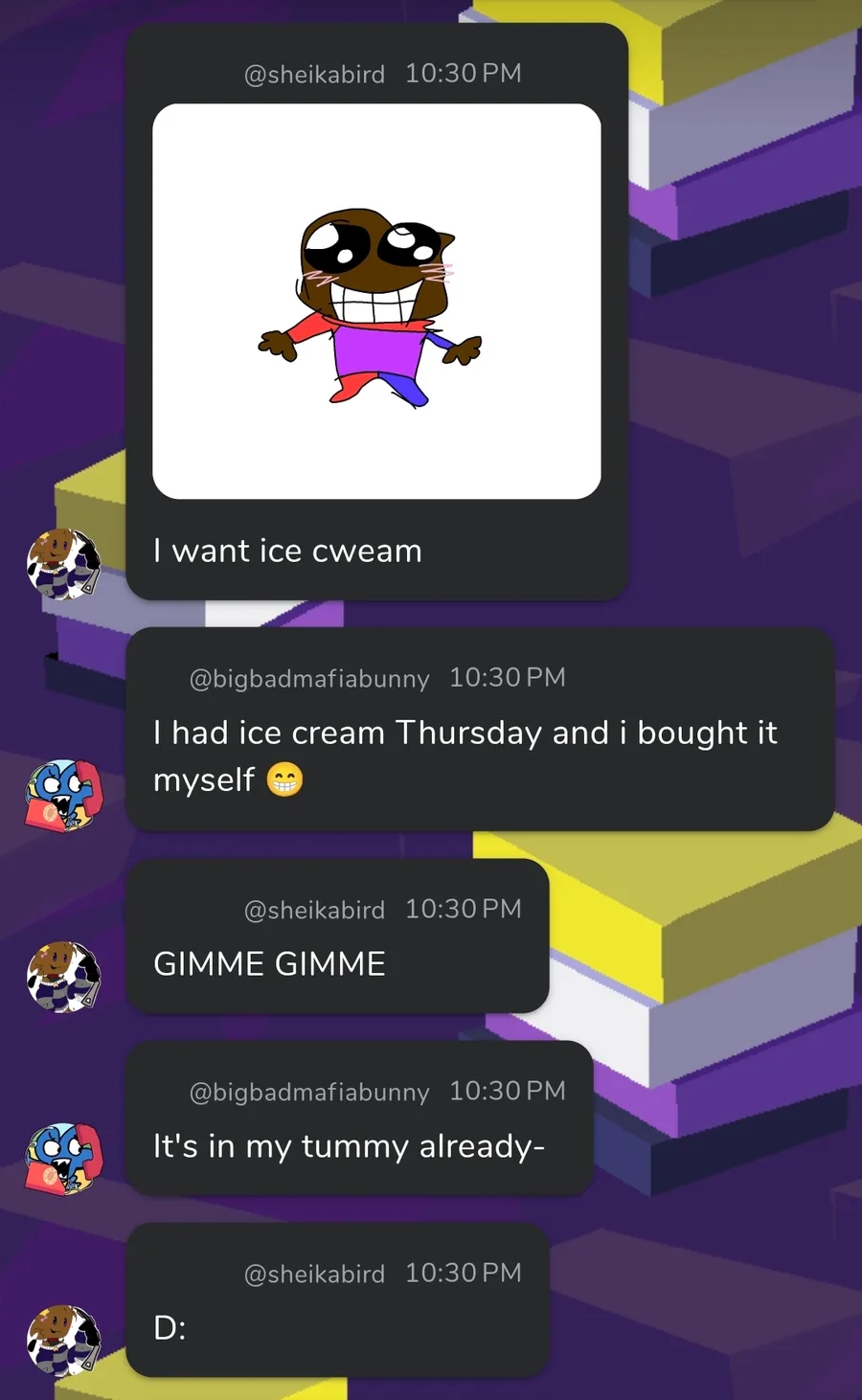Click @bigbadmafiabunny above "I had ice cream Thursday"
Image resolution: width=862 pixels, height=1400 pixels.
click(309, 678)
